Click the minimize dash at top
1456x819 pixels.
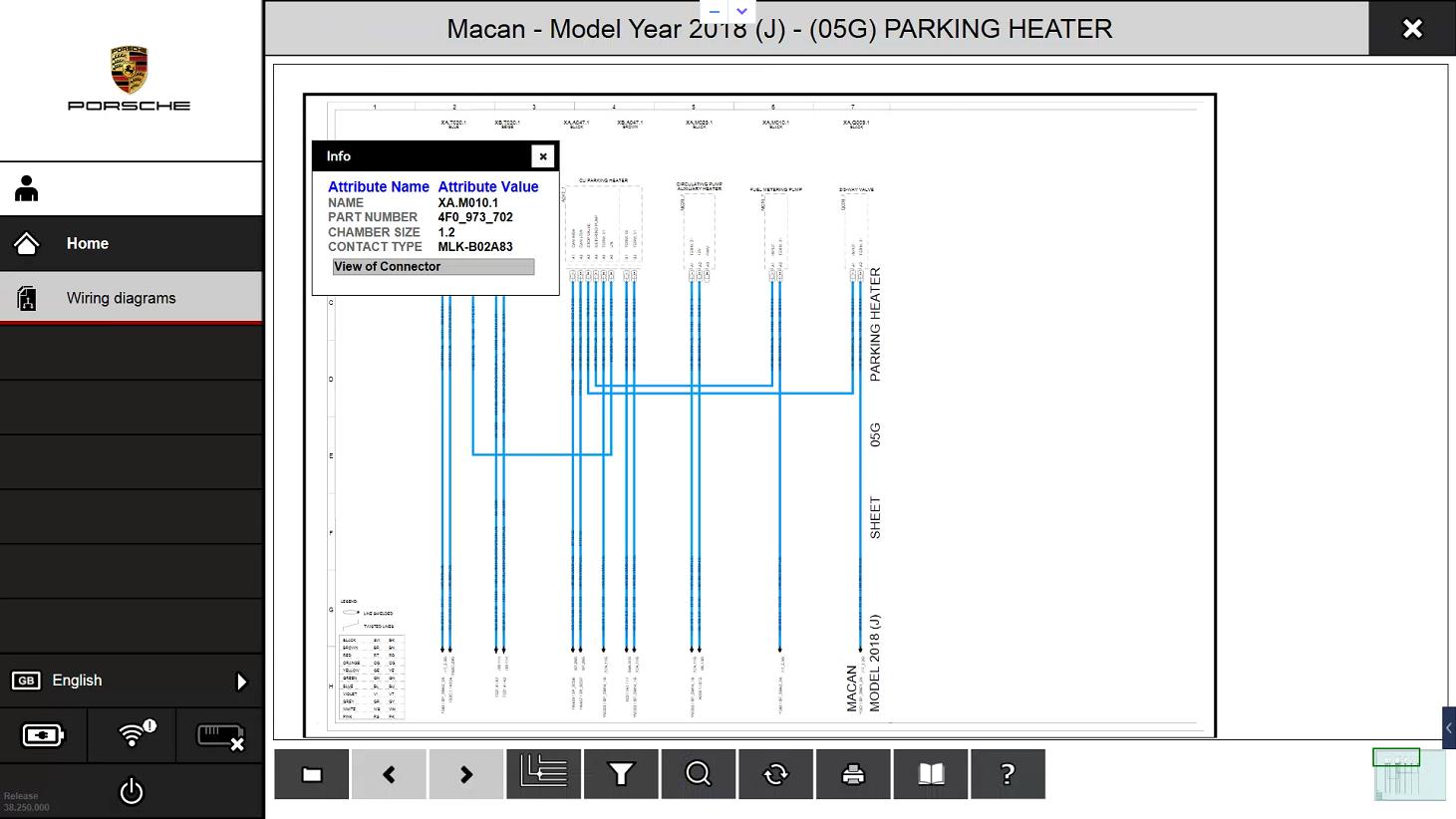[715, 12]
